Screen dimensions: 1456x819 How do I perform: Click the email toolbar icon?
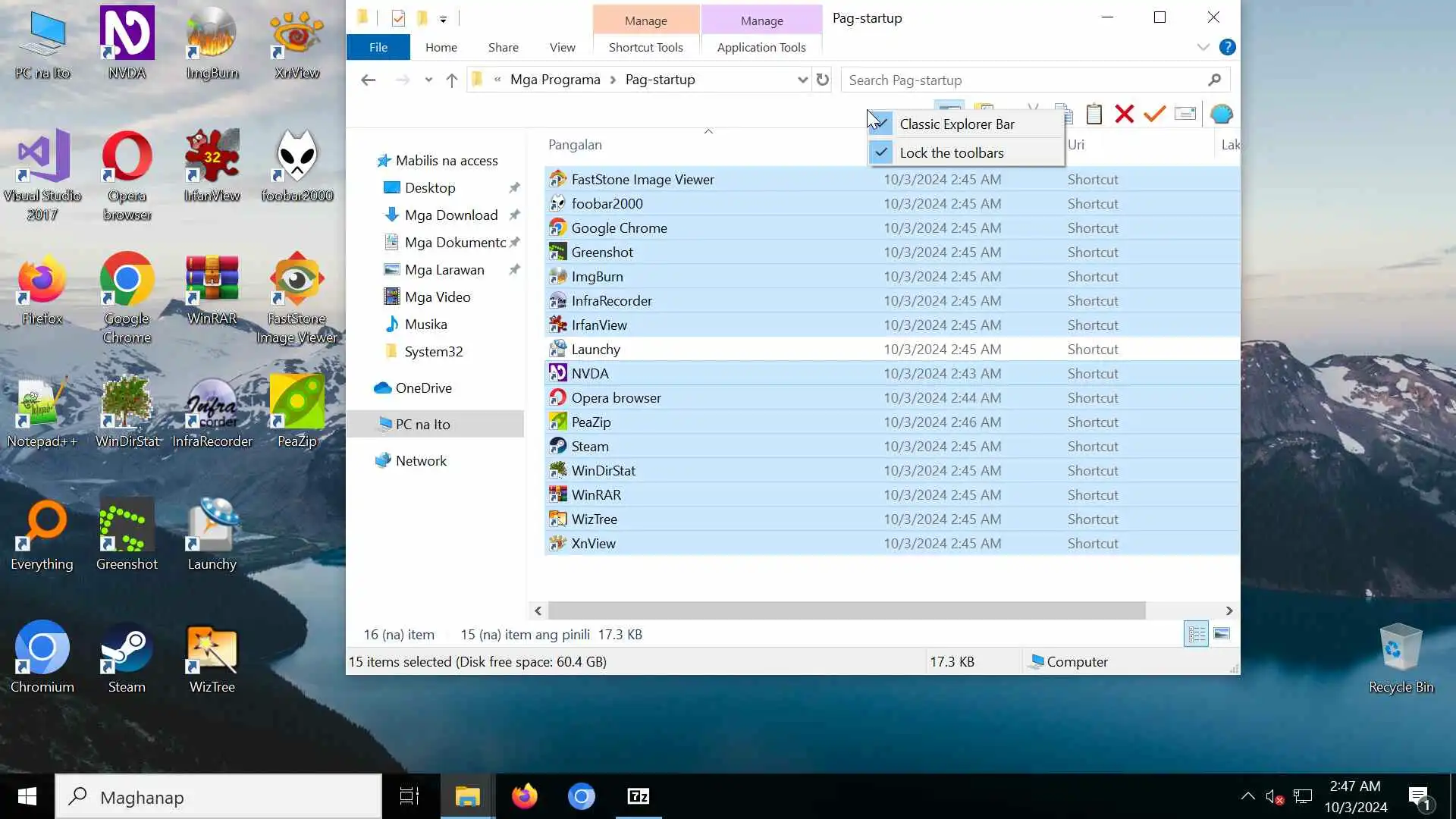click(1185, 114)
